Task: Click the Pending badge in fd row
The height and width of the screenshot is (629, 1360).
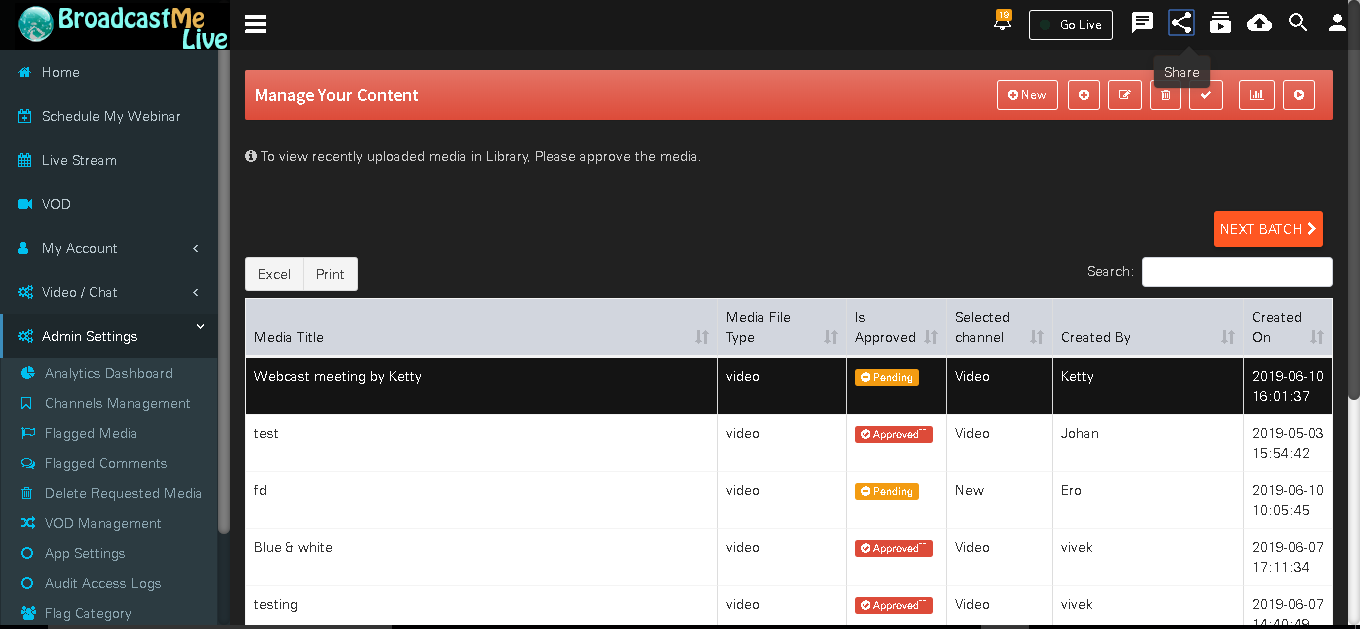Action: pos(886,491)
